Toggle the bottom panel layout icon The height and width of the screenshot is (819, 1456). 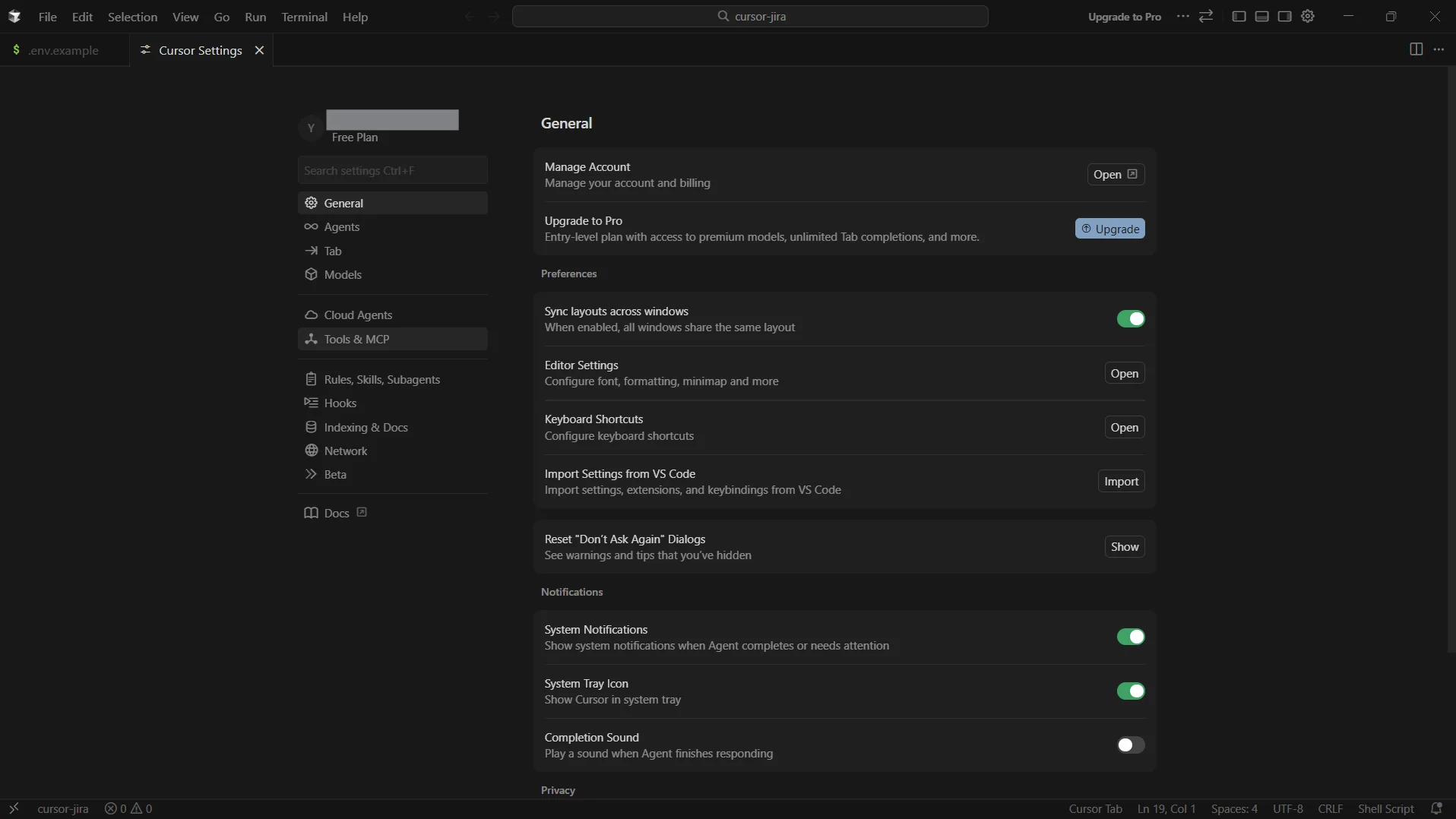pos(1261,17)
